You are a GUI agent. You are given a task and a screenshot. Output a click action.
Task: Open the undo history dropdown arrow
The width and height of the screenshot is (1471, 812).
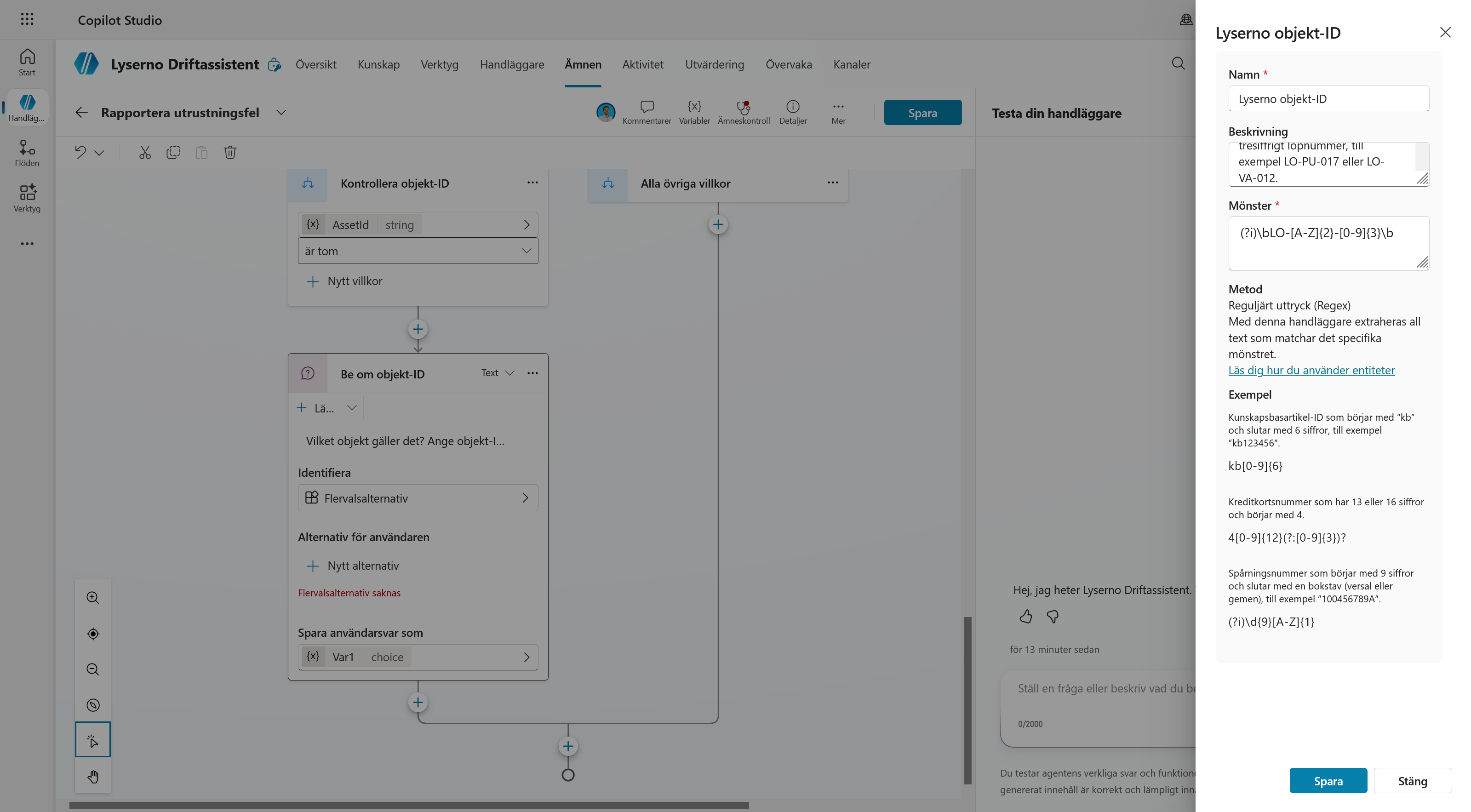coord(99,153)
